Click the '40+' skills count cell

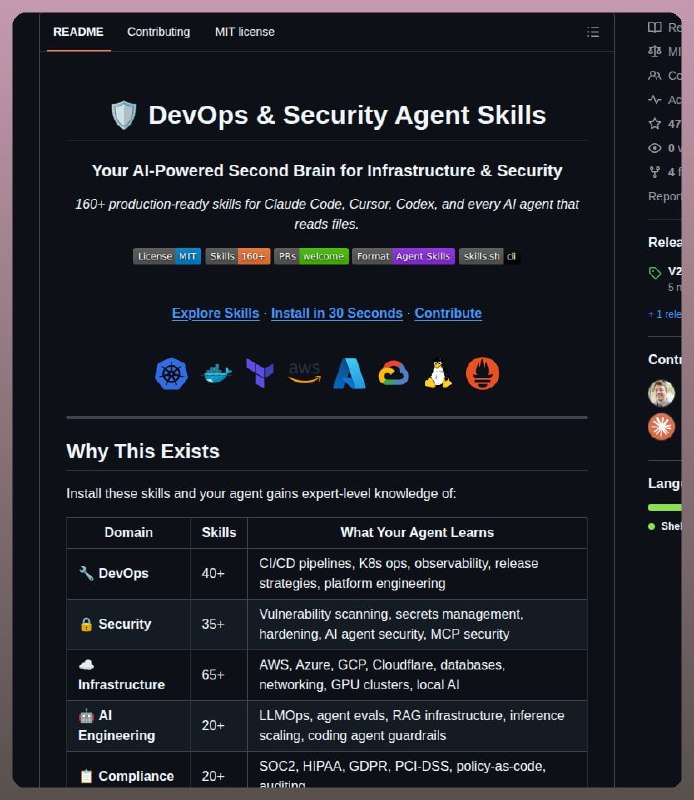[219, 573]
